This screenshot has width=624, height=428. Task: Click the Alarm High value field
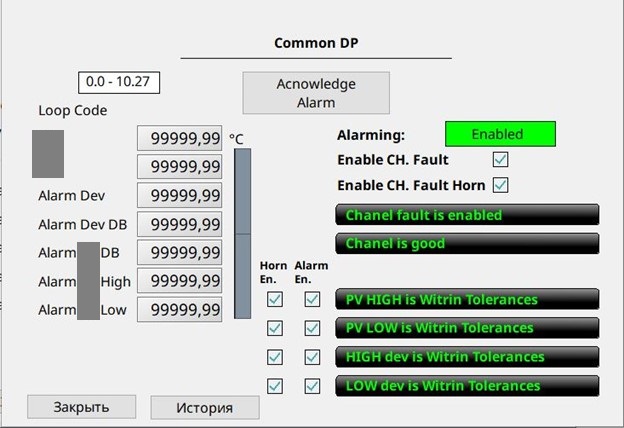(179, 281)
